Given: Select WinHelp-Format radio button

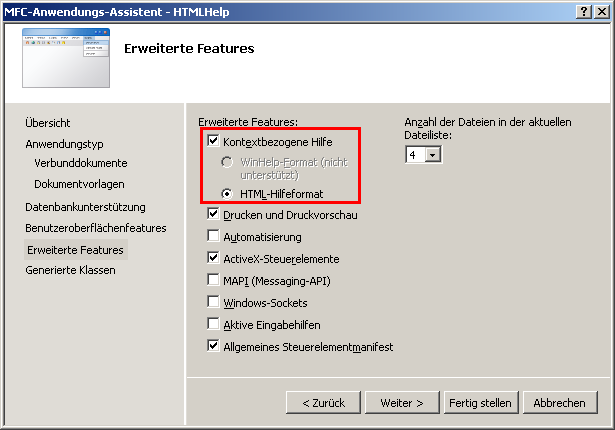Looking at the screenshot, I should pyautogui.click(x=227, y=162).
